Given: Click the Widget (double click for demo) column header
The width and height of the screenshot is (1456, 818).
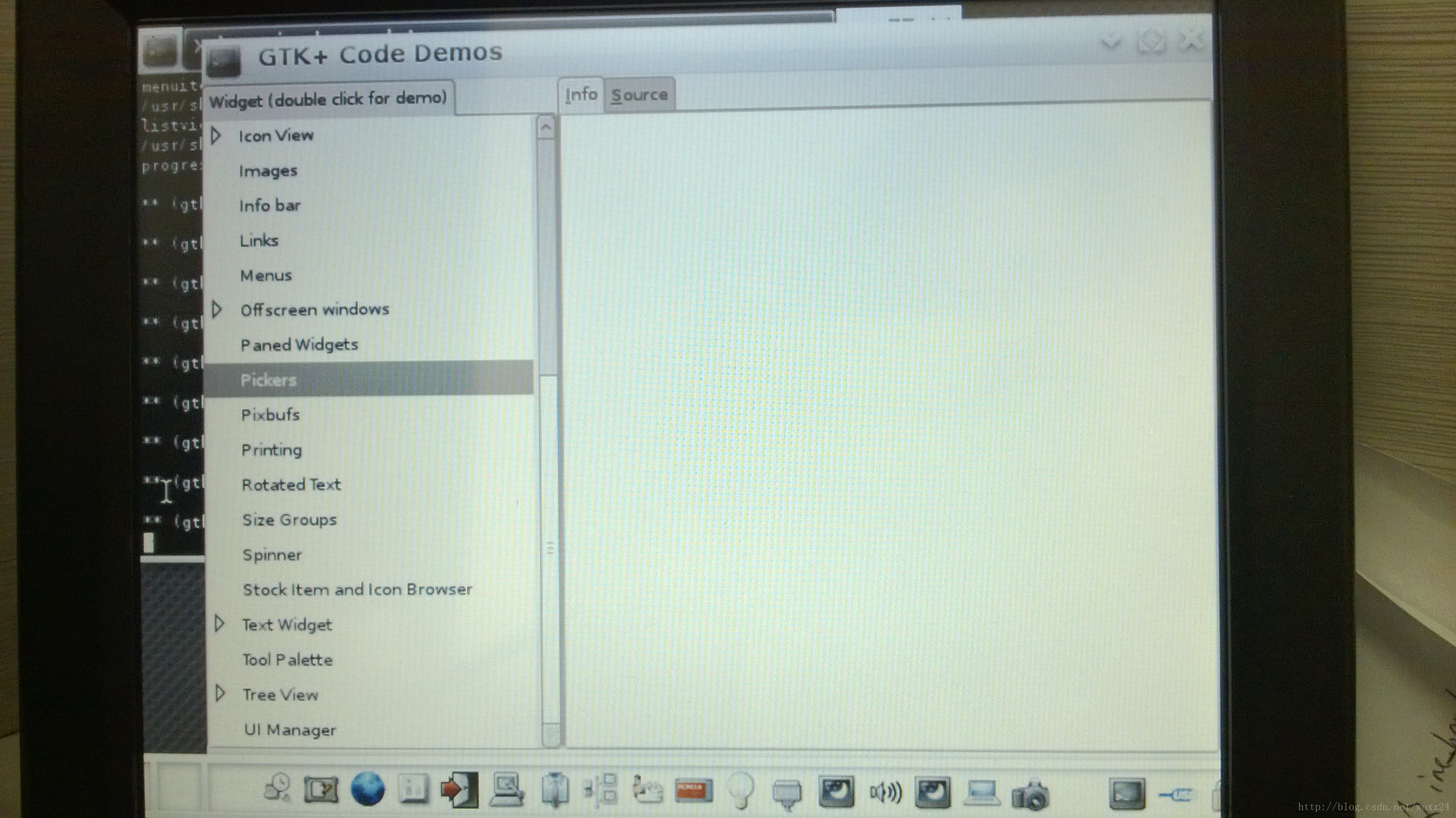Looking at the screenshot, I should click(x=329, y=99).
